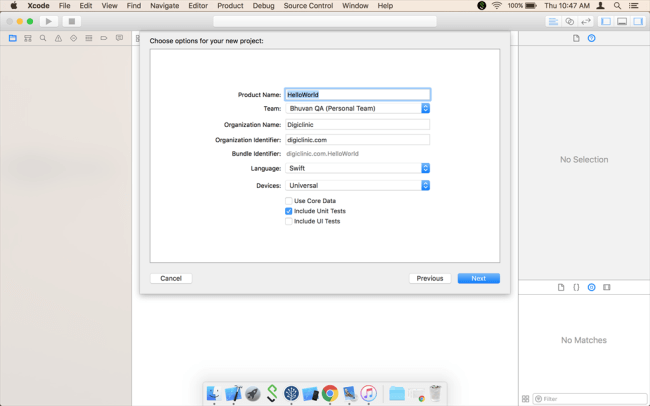Show the Object library circle icon
The image size is (650, 406).
592,287
